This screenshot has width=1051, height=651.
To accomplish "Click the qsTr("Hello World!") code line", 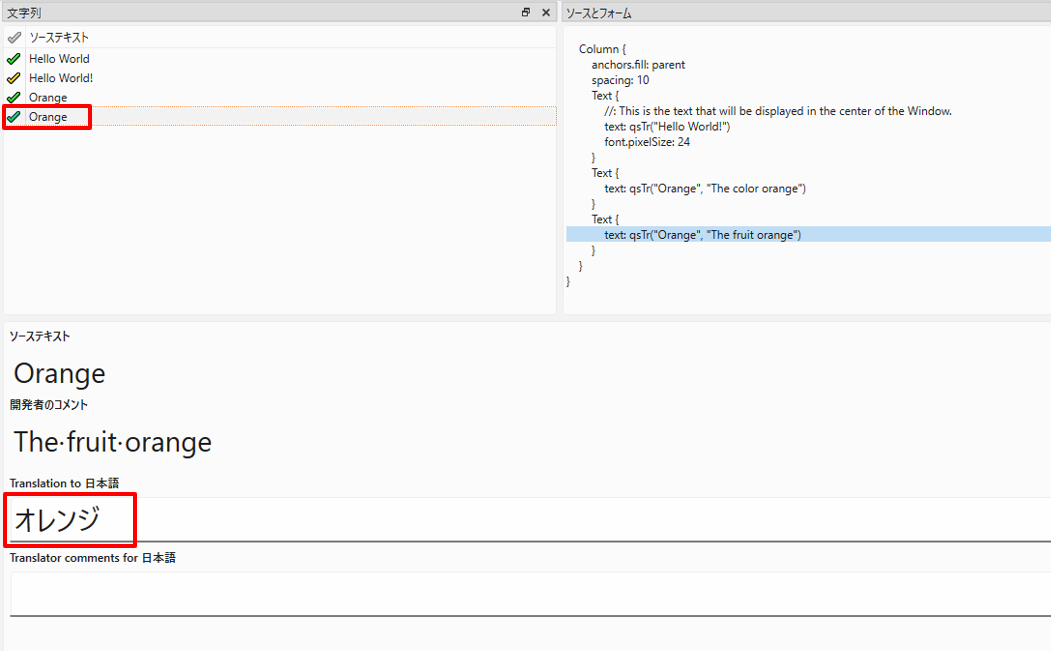I will pos(667,126).
